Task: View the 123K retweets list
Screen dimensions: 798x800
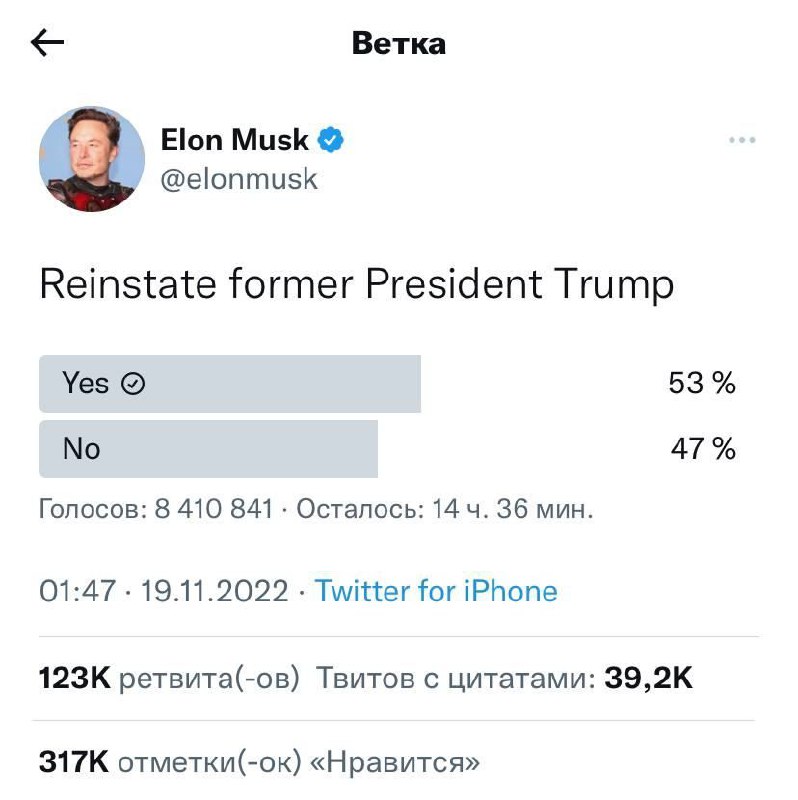Action: click(169, 679)
